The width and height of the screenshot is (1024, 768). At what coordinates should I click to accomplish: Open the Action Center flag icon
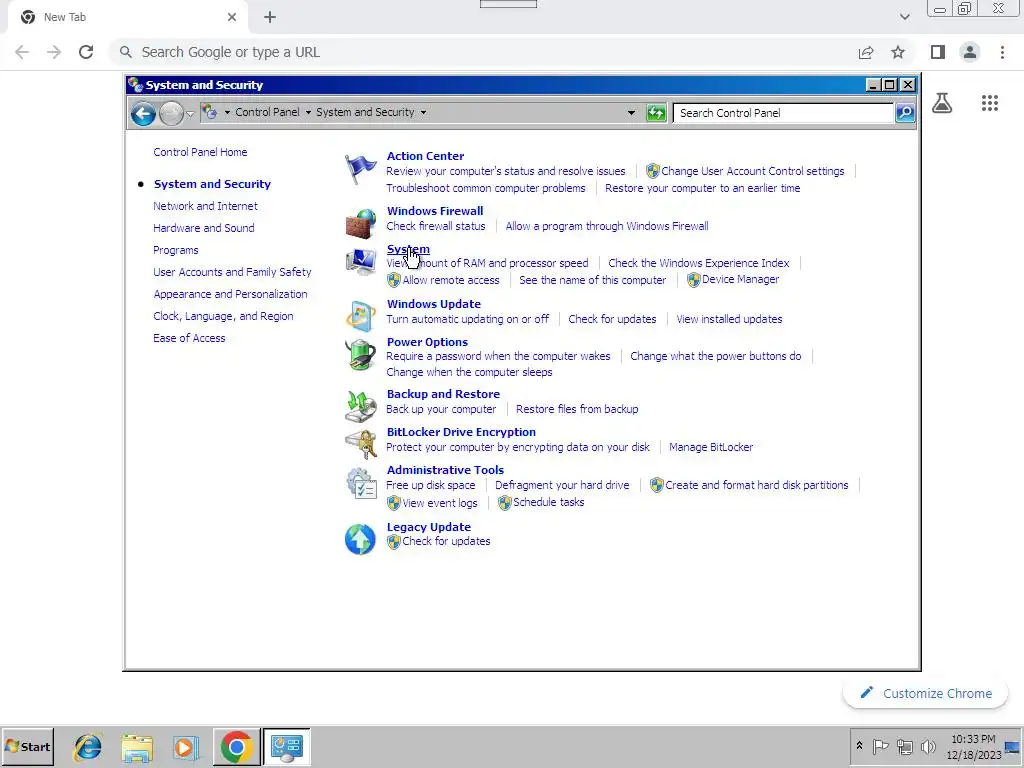coord(360,170)
